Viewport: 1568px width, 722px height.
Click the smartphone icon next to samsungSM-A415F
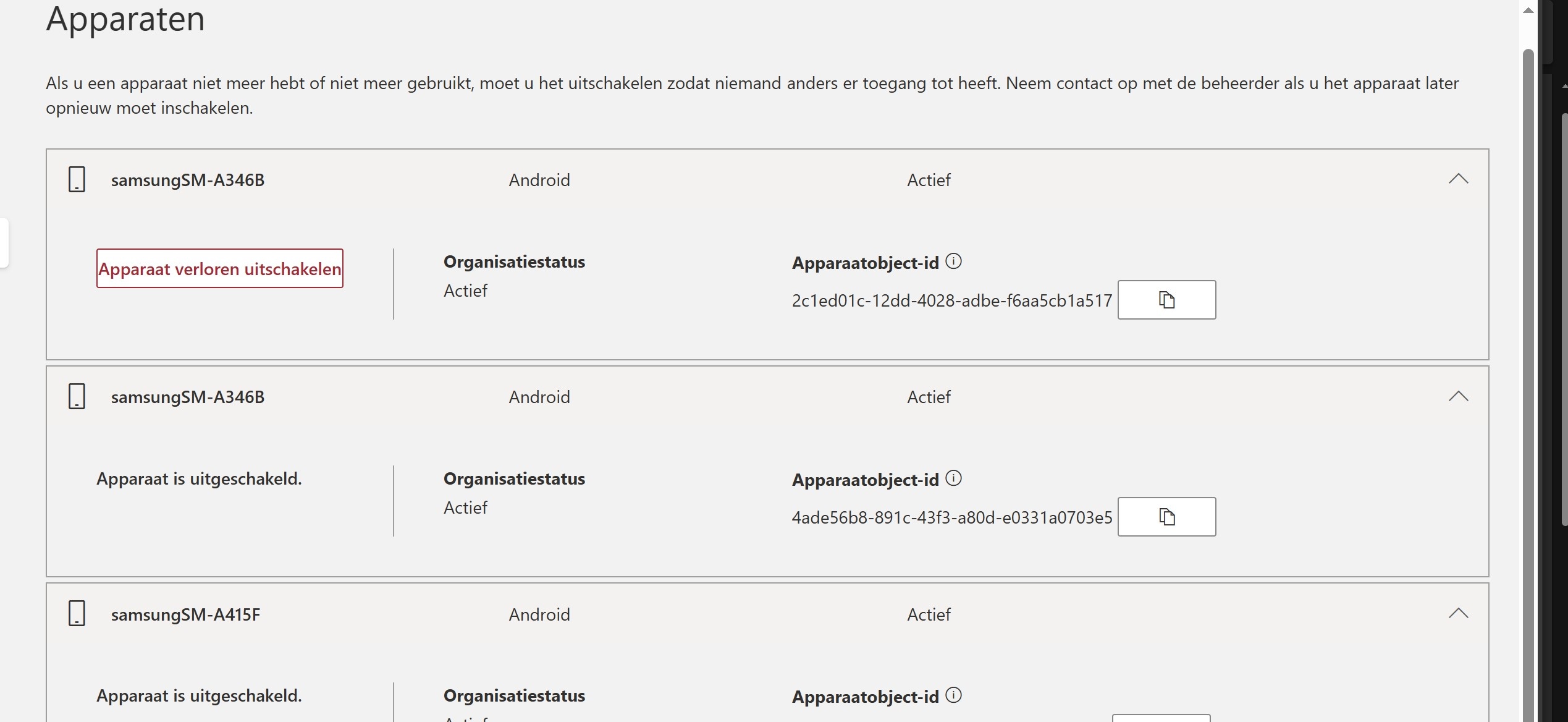click(x=77, y=614)
